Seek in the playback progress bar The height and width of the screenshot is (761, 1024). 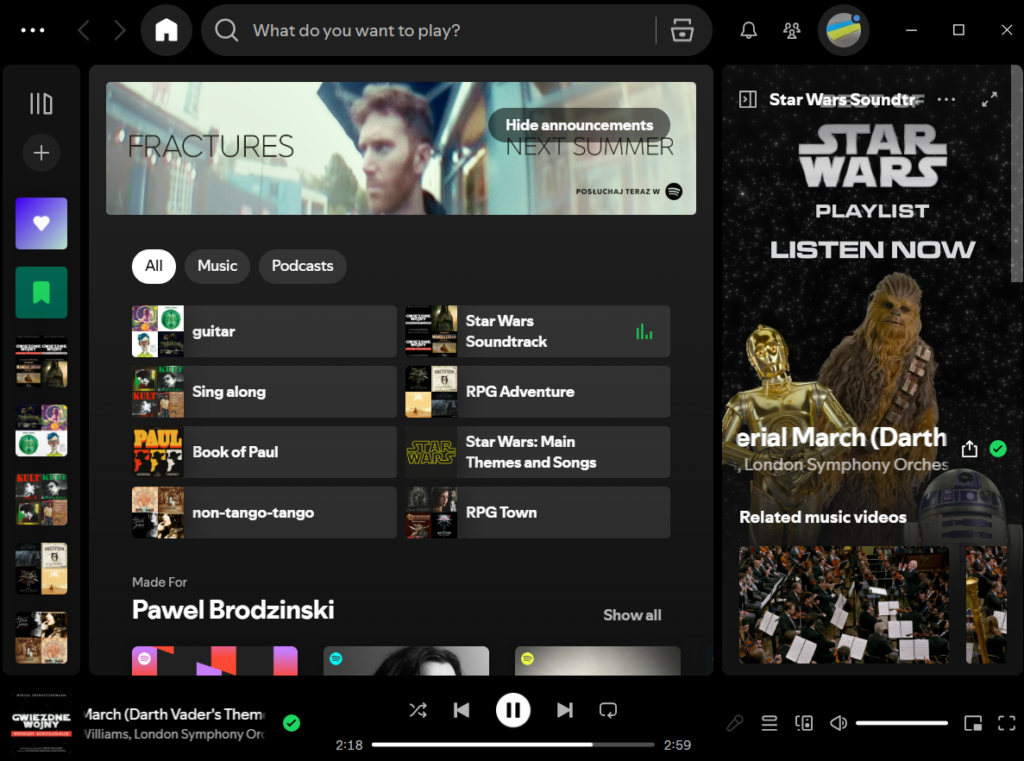pos(513,744)
